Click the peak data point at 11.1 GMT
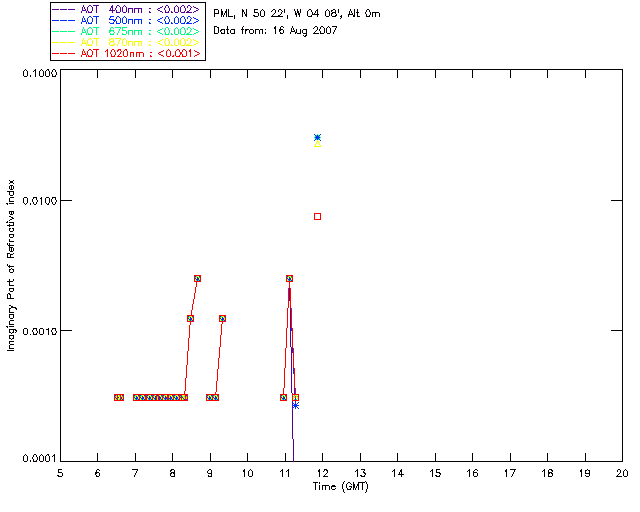This screenshot has height=512, width=640. pyautogui.click(x=289, y=278)
